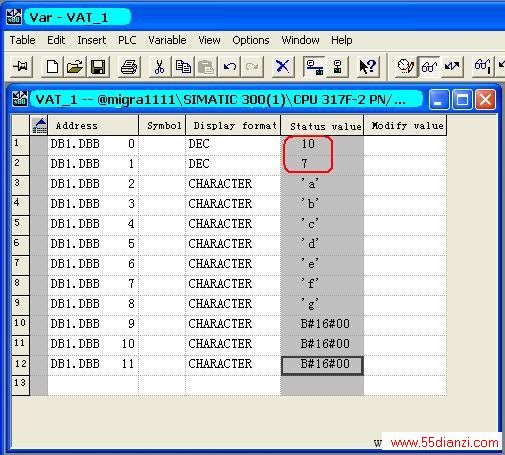Cut selection with the scissors icon
Screen dimensions: 505x455
click(x=159, y=67)
